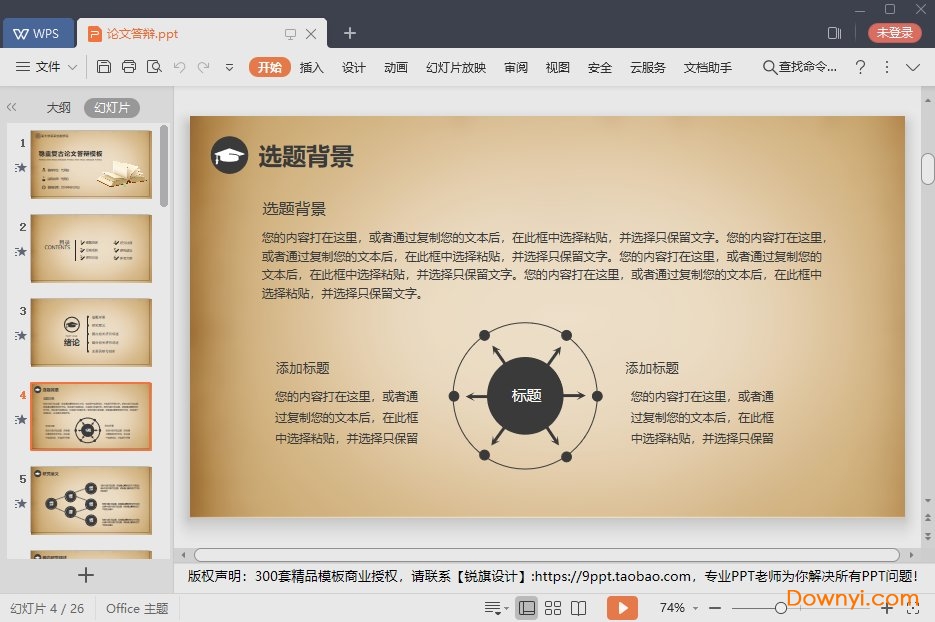
Task: Click the Save icon in quick toolbar
Action: tap(104, 67)
